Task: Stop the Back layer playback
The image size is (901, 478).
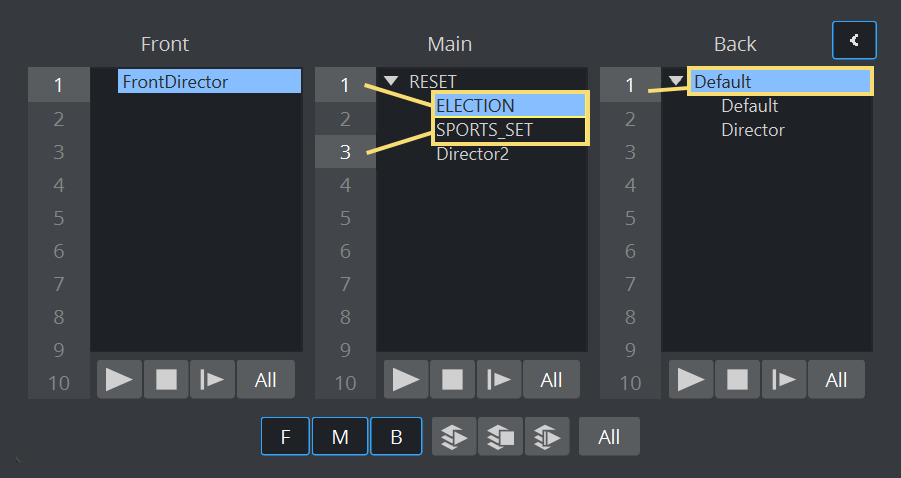Action: (x=737, y=379)
